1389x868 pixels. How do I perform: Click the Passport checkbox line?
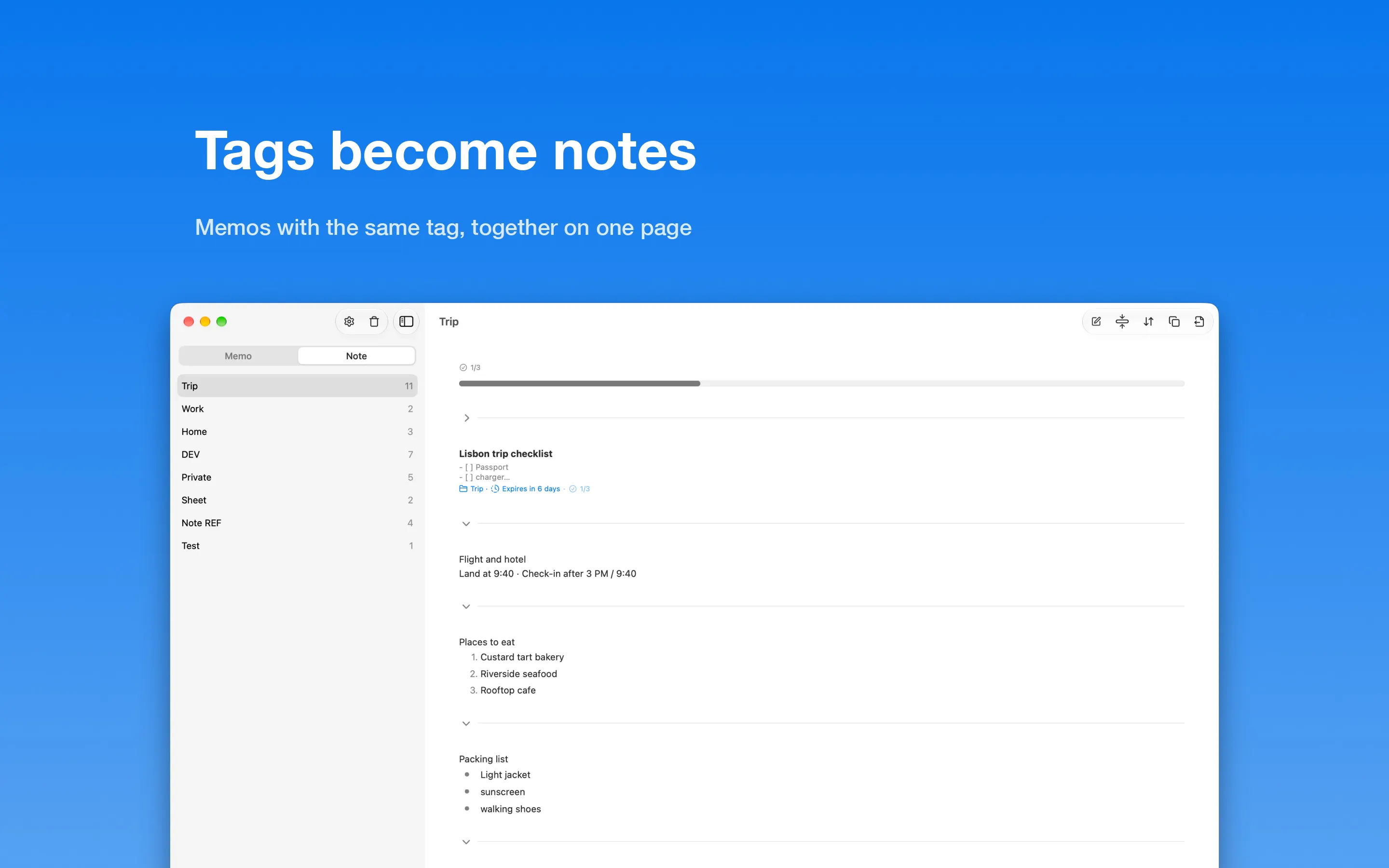(x=483, y=467)
